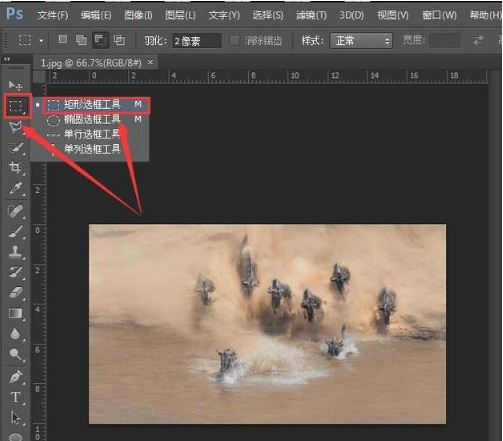Open the 3D(D) menu
This screenshot has width=503, height=441.
351,15
